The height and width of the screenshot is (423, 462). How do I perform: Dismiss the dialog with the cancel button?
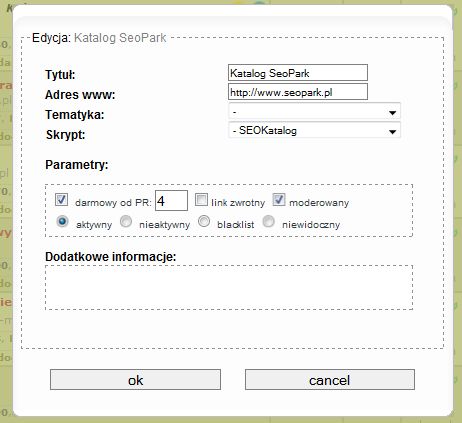(330, 380)
